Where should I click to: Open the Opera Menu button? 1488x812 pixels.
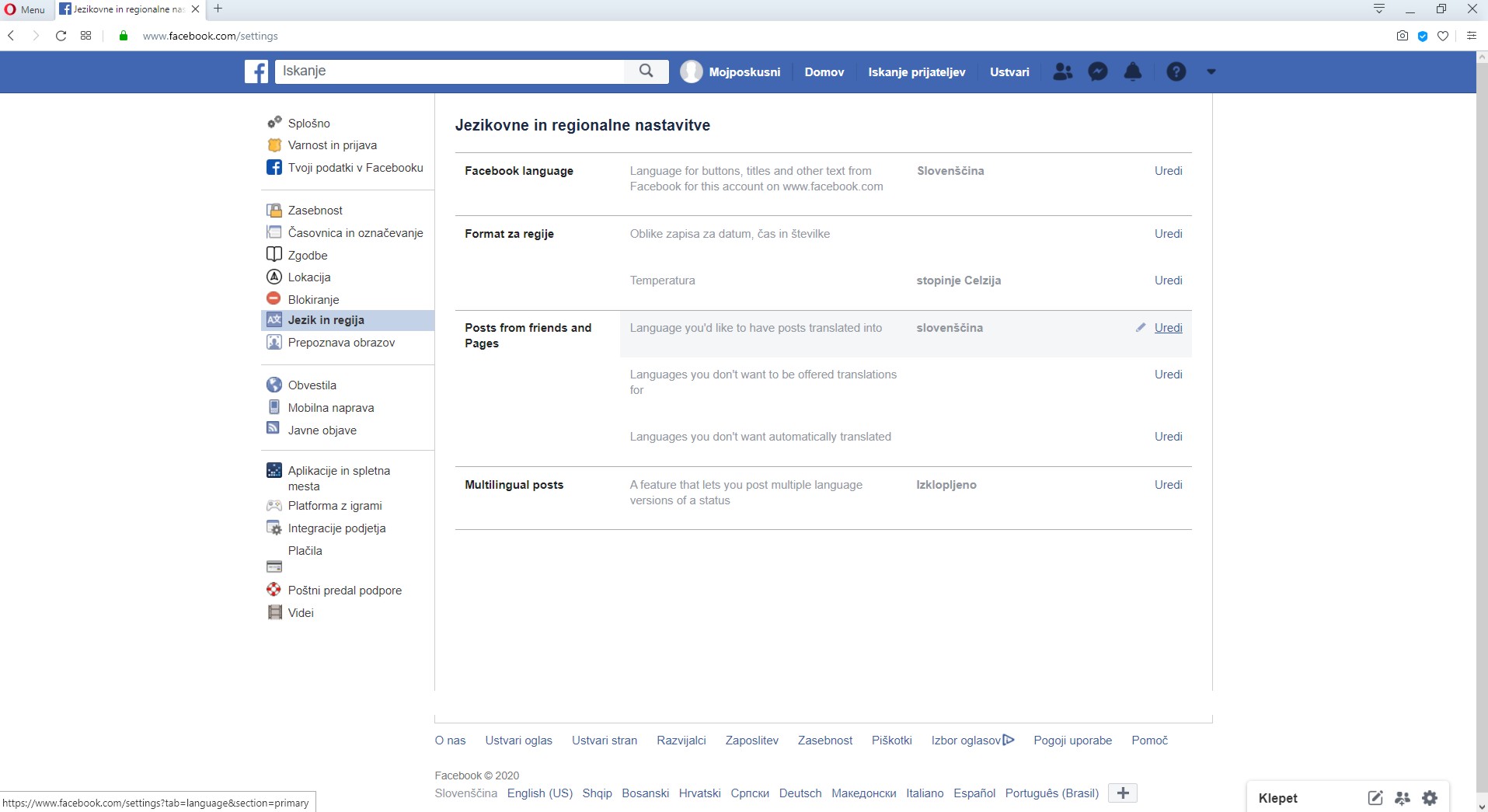pyautogui.click(x=25, y=9)
